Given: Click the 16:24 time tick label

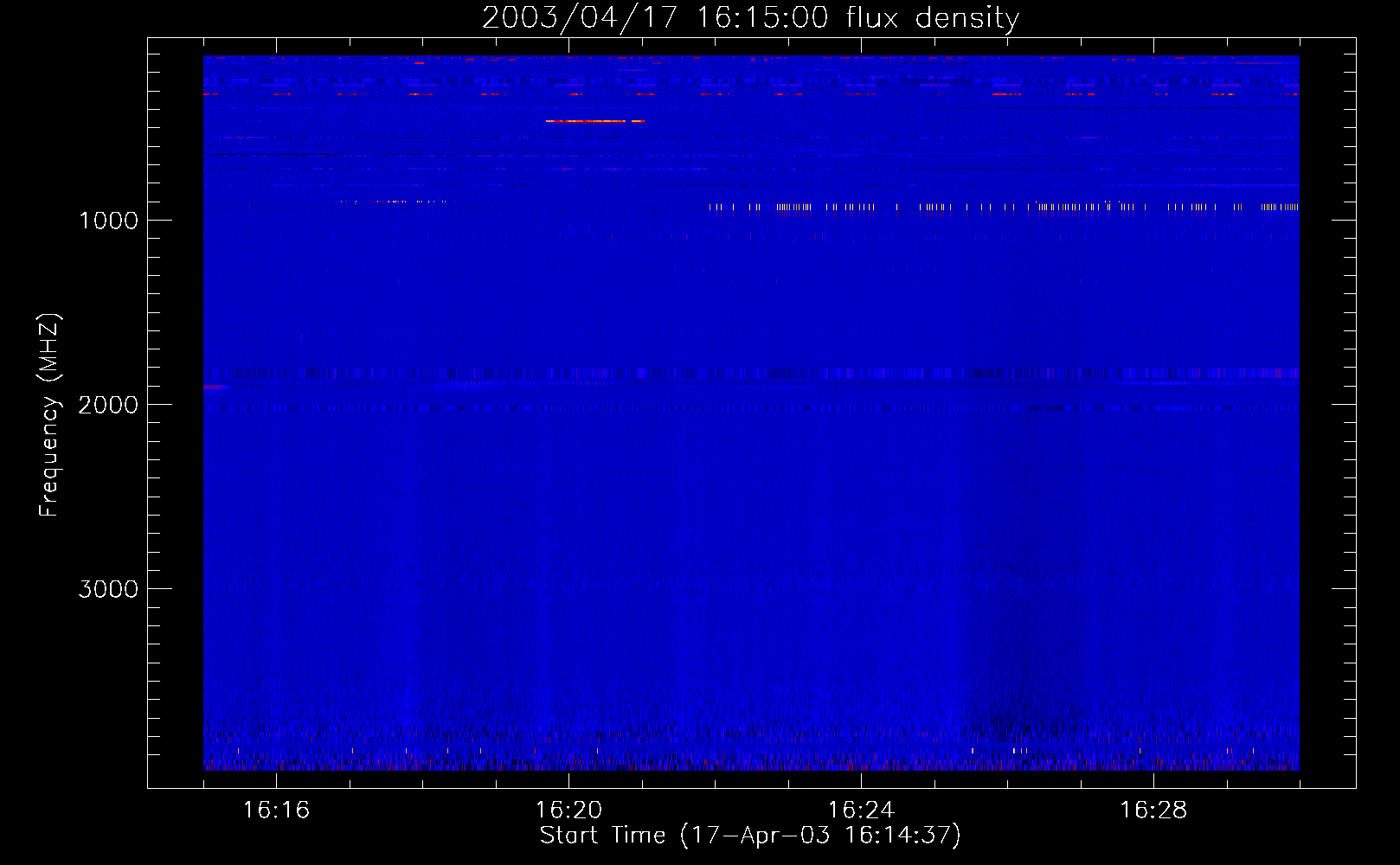Looking at the screenshot, I should click(x=861, y=811).
